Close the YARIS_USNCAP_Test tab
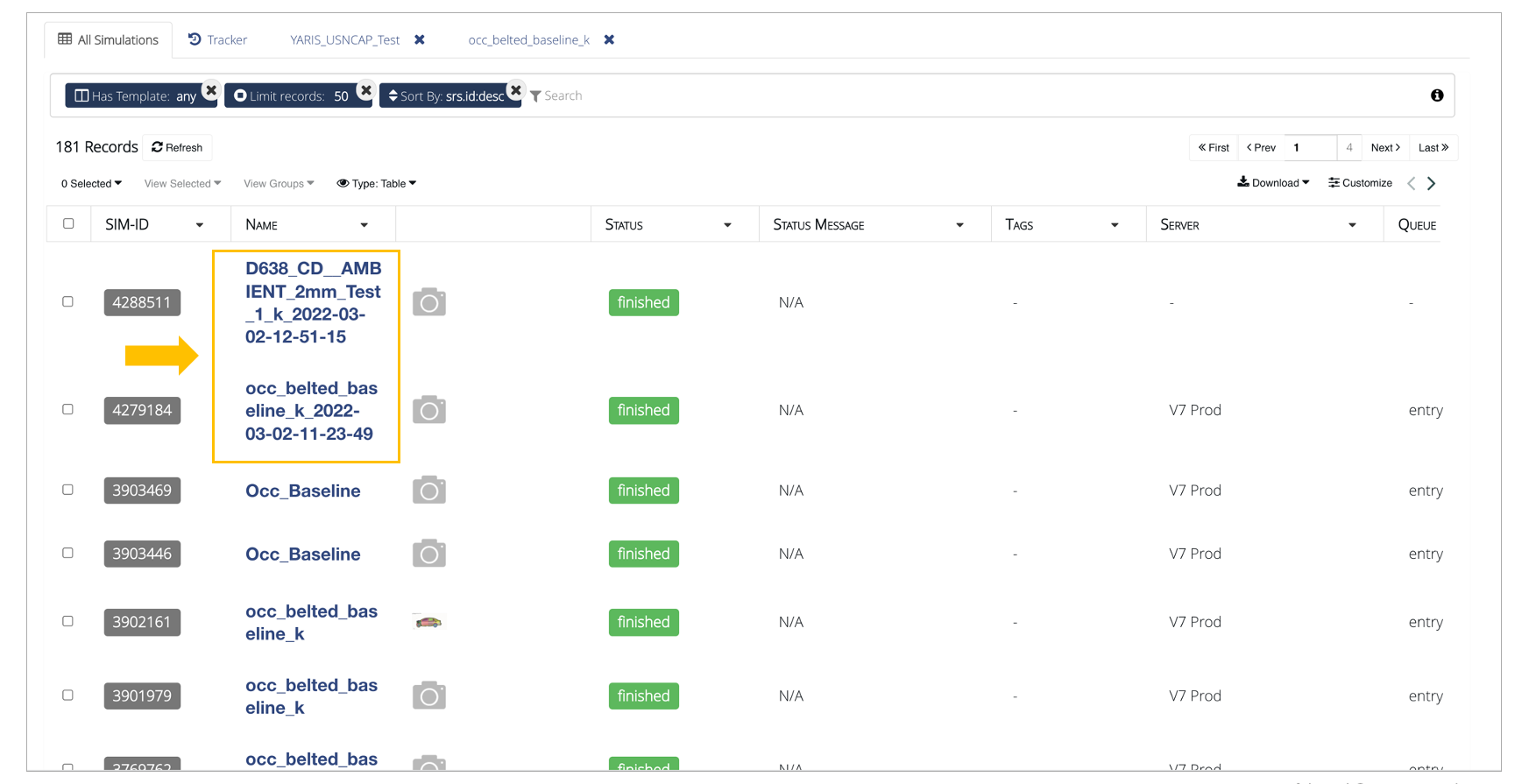 point(420,39)
